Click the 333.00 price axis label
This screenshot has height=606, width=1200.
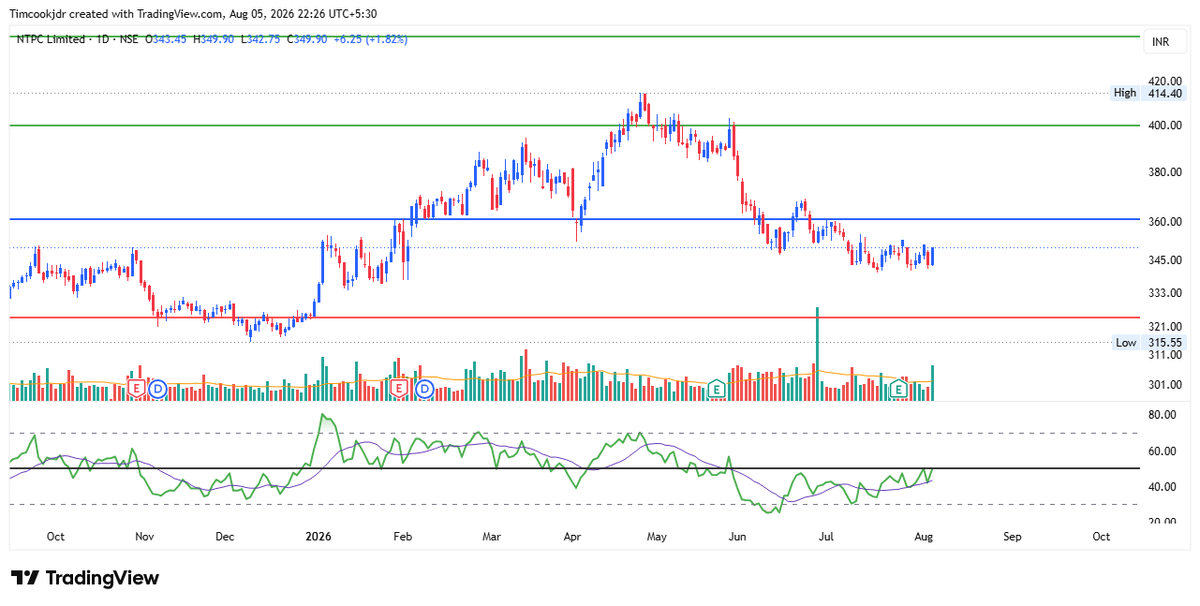click(x=1166, y=293)
